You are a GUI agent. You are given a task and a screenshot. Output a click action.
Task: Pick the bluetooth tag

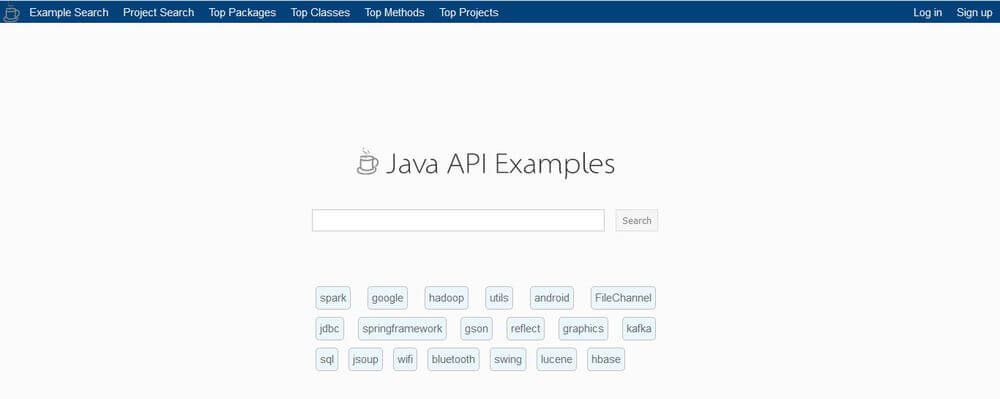(453, 359)
